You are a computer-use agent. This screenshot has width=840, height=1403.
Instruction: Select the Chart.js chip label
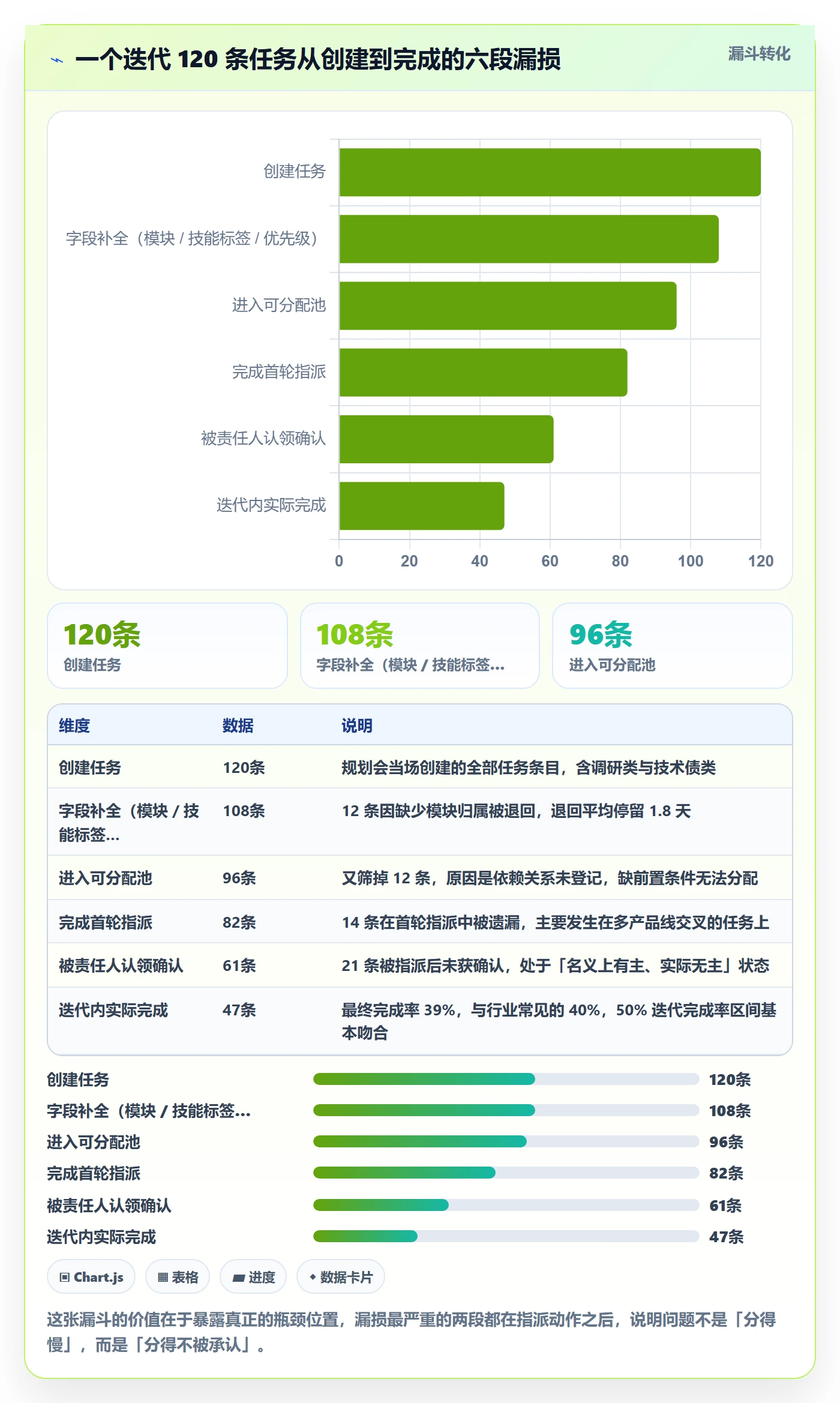(98, 1277)
